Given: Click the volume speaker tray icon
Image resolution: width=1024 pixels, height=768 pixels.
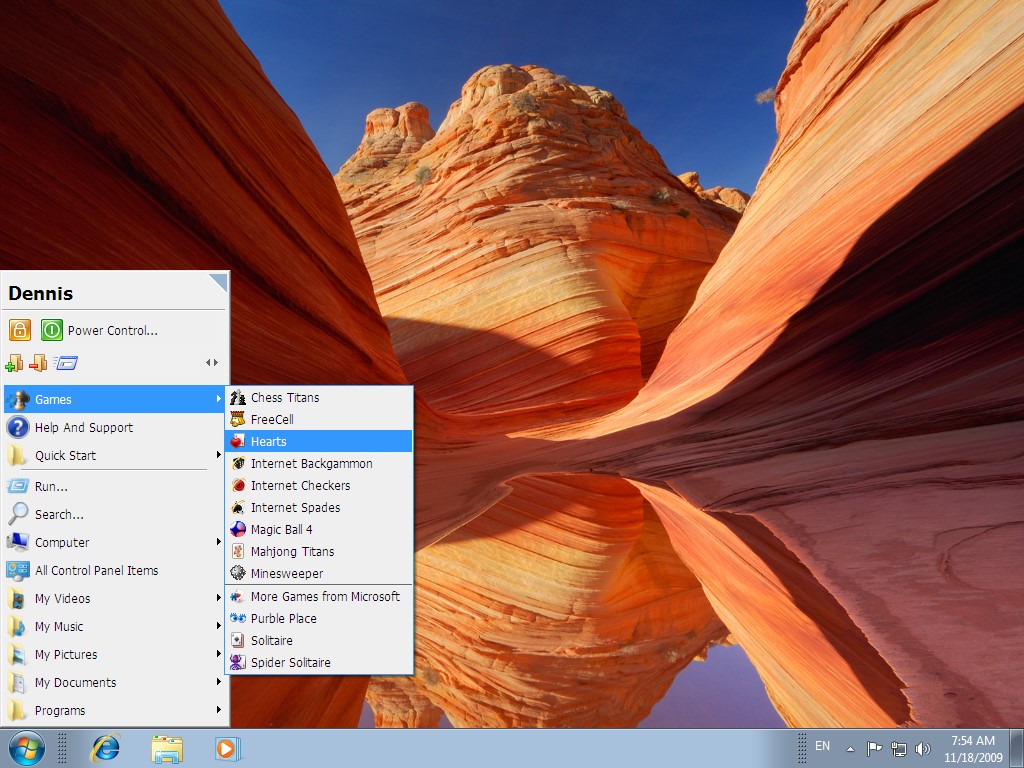Looking at the screenshot, I should (x=922, y=748).
